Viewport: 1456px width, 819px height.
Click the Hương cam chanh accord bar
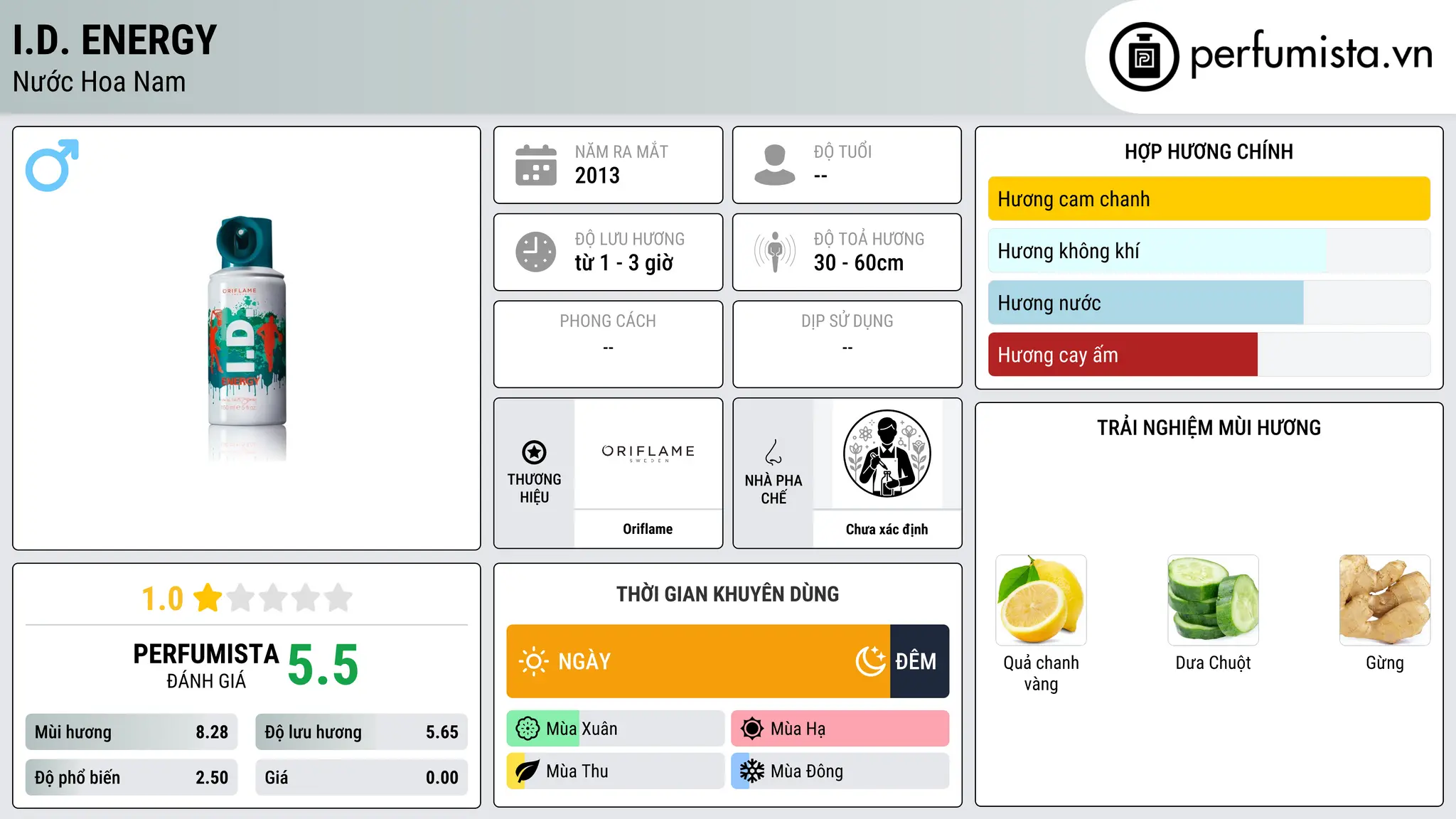click(x=1209, y=199)
